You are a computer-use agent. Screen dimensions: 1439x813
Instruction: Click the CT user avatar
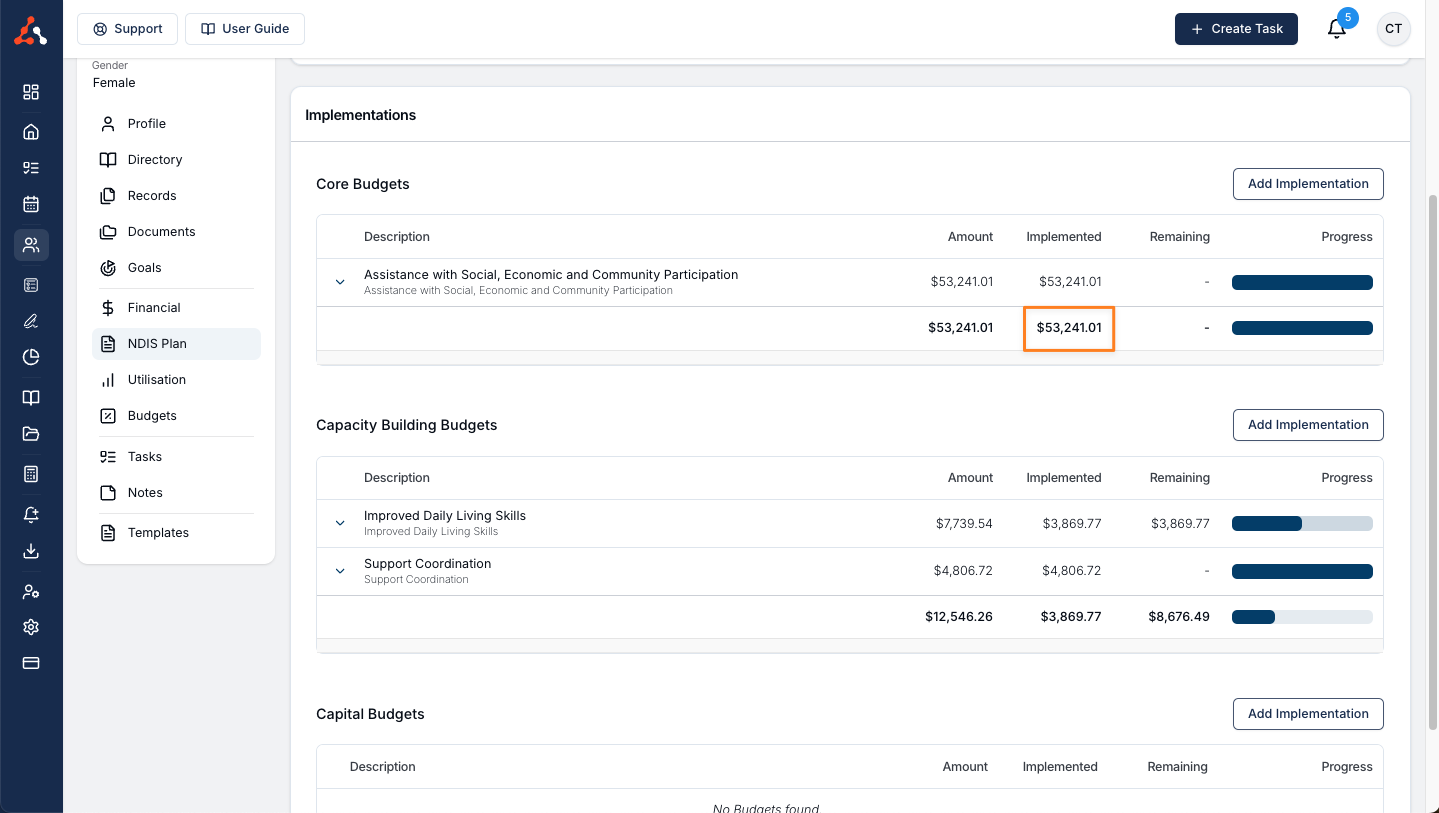point(1393,29)
